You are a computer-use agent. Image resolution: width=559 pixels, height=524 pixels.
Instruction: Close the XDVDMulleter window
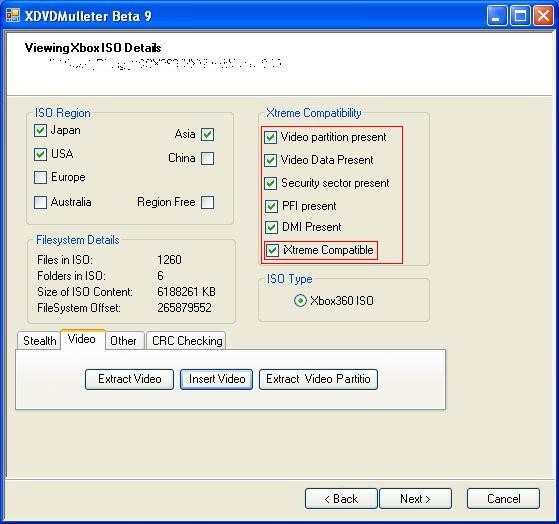[x=543, y=16]
